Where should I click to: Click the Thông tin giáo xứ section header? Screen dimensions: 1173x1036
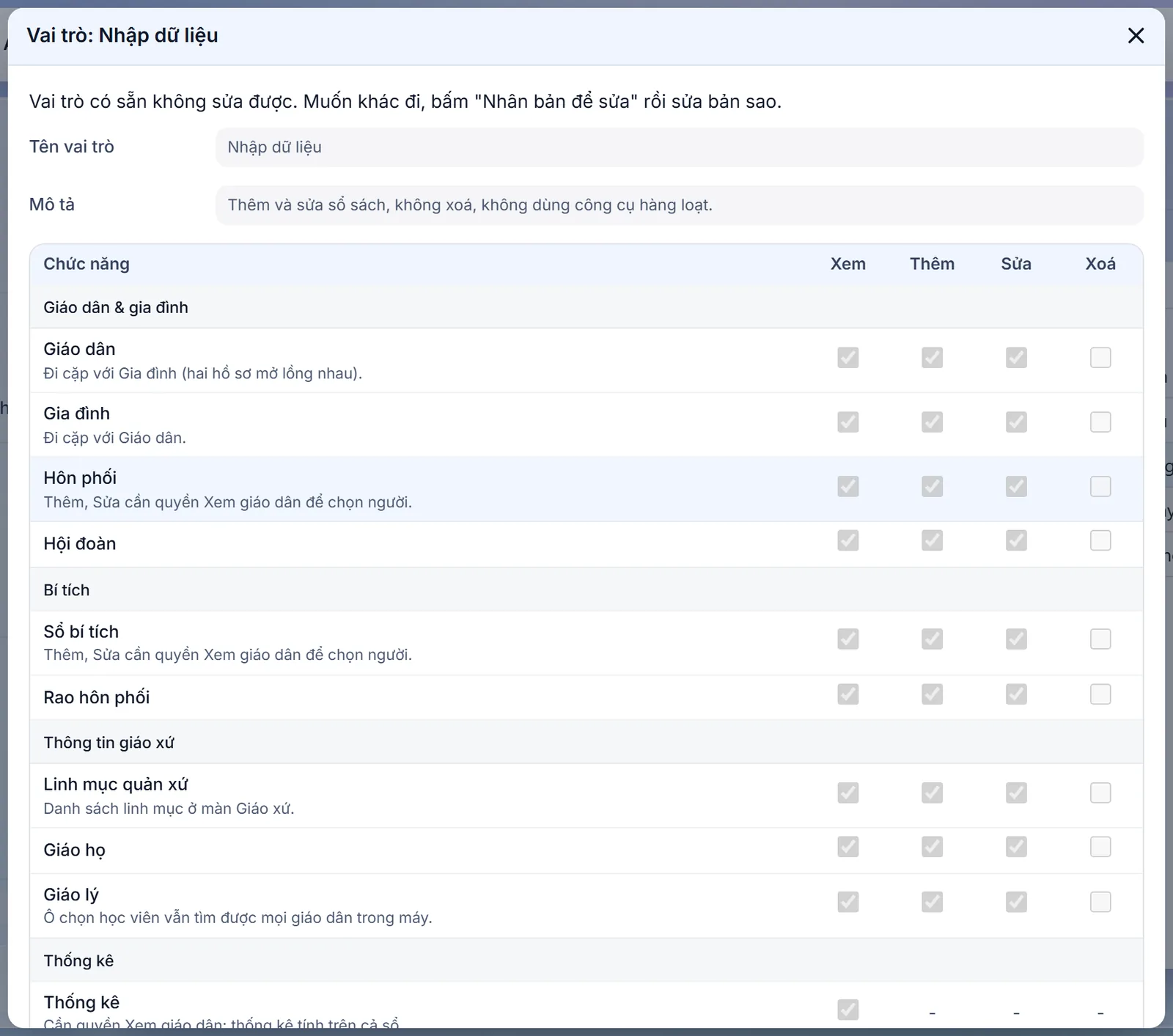click(586, 742)
